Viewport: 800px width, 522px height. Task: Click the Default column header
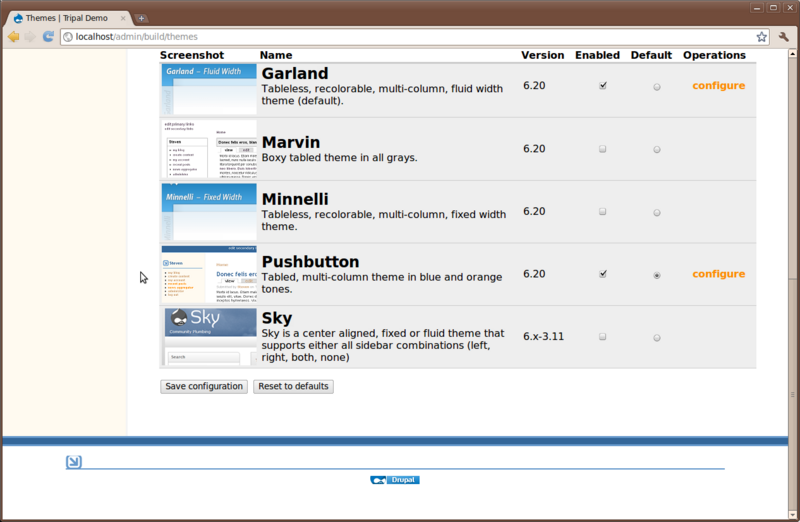click(x=651, y=55)
